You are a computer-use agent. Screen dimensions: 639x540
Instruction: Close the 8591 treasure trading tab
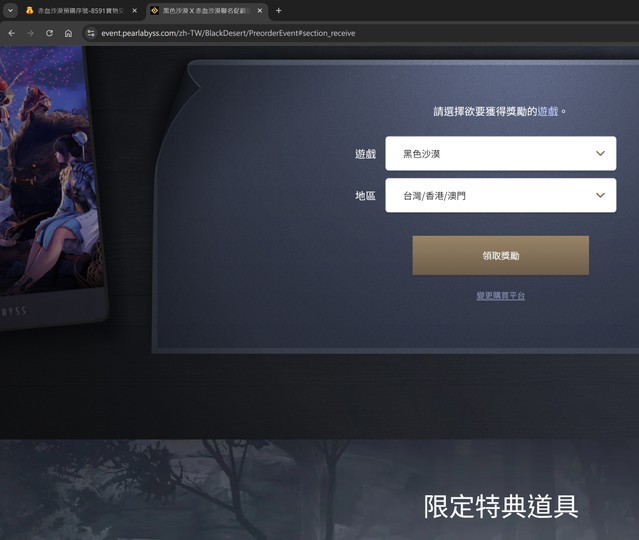134,10
